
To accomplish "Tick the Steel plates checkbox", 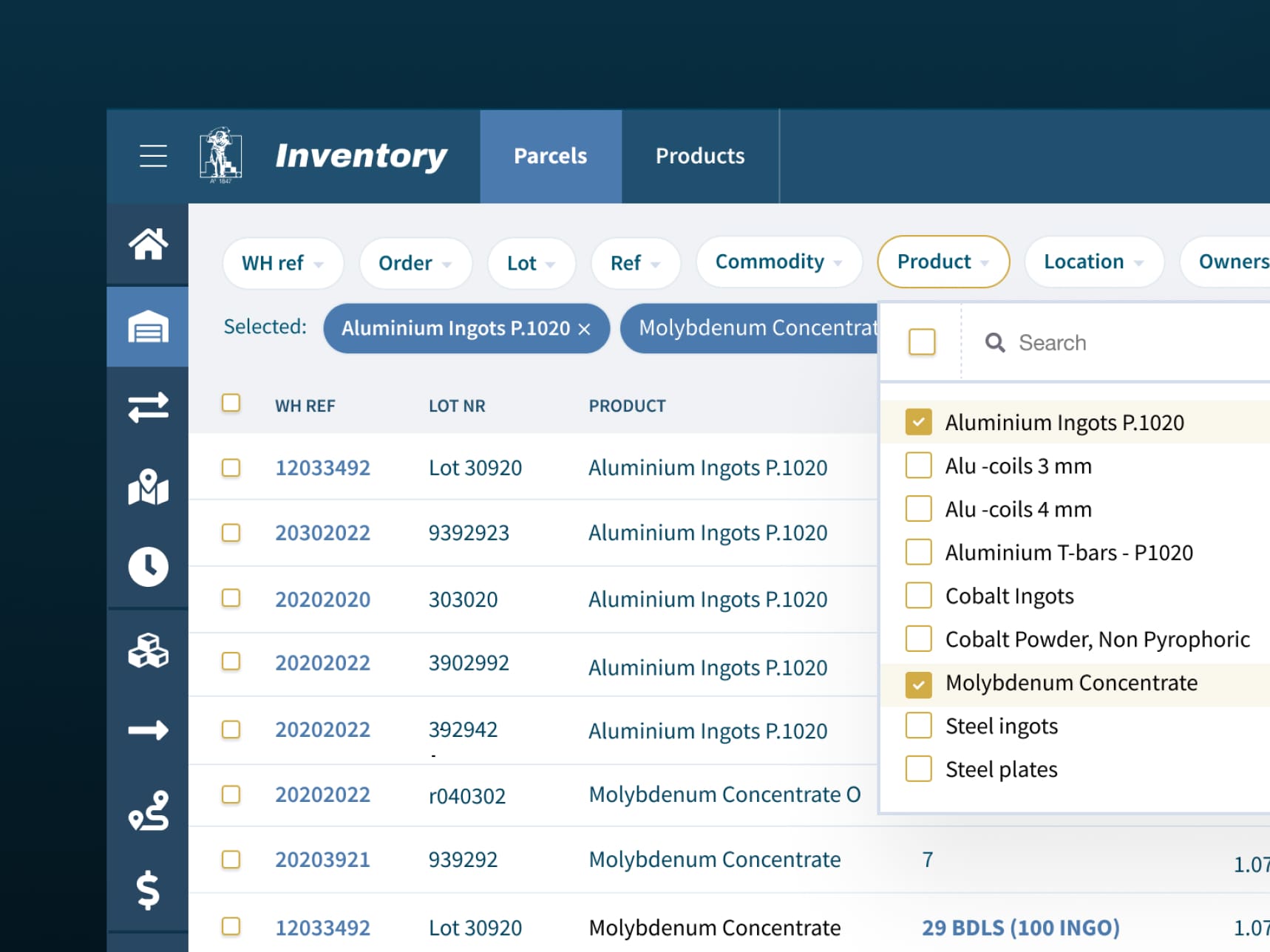I will [x=918, y=769].
